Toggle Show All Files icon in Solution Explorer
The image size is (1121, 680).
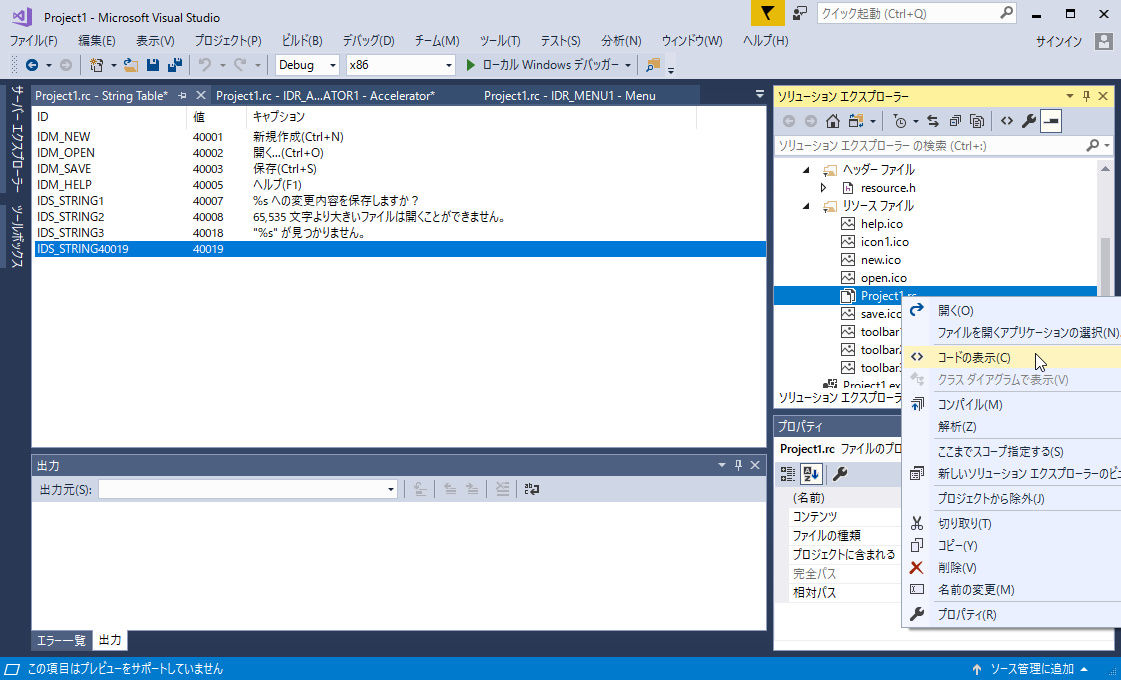pyautogui.click(x=977, y=122)
